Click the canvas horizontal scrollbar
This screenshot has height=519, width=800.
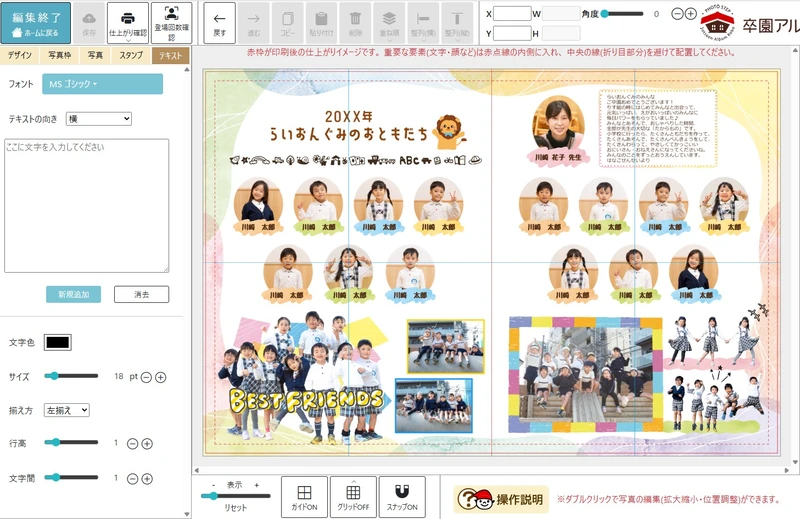[492, 471]
